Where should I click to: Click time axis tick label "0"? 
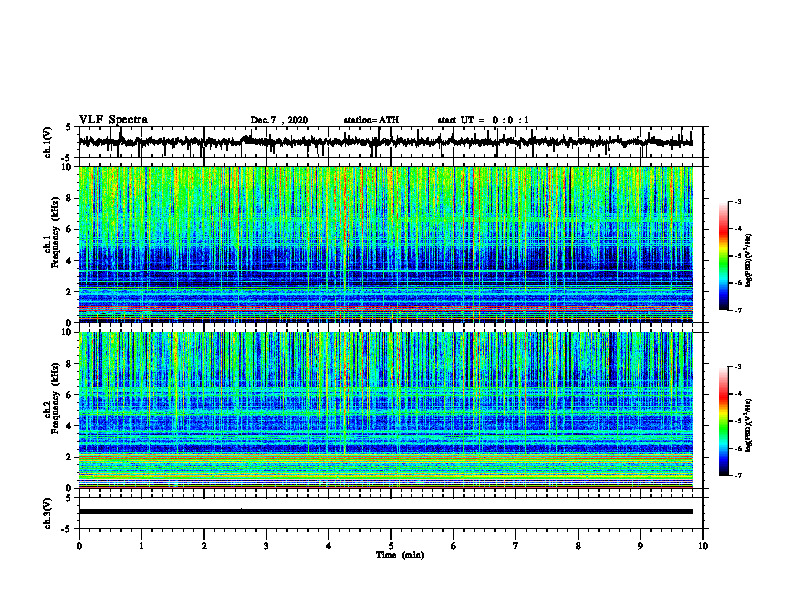tap(79, 546)
